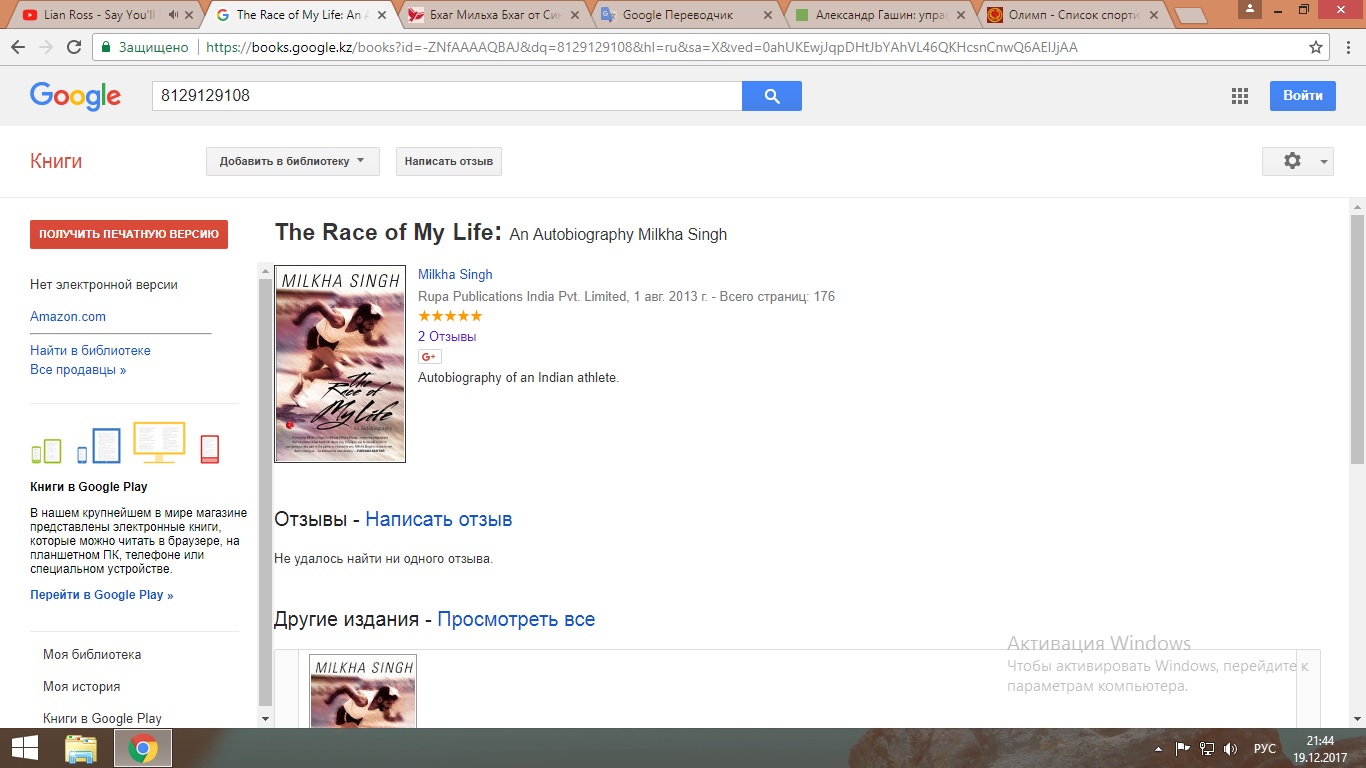This screenshot has width=1366, height=768.
Task: Close the Google Переводчик tab
Action: coord(768,15)
